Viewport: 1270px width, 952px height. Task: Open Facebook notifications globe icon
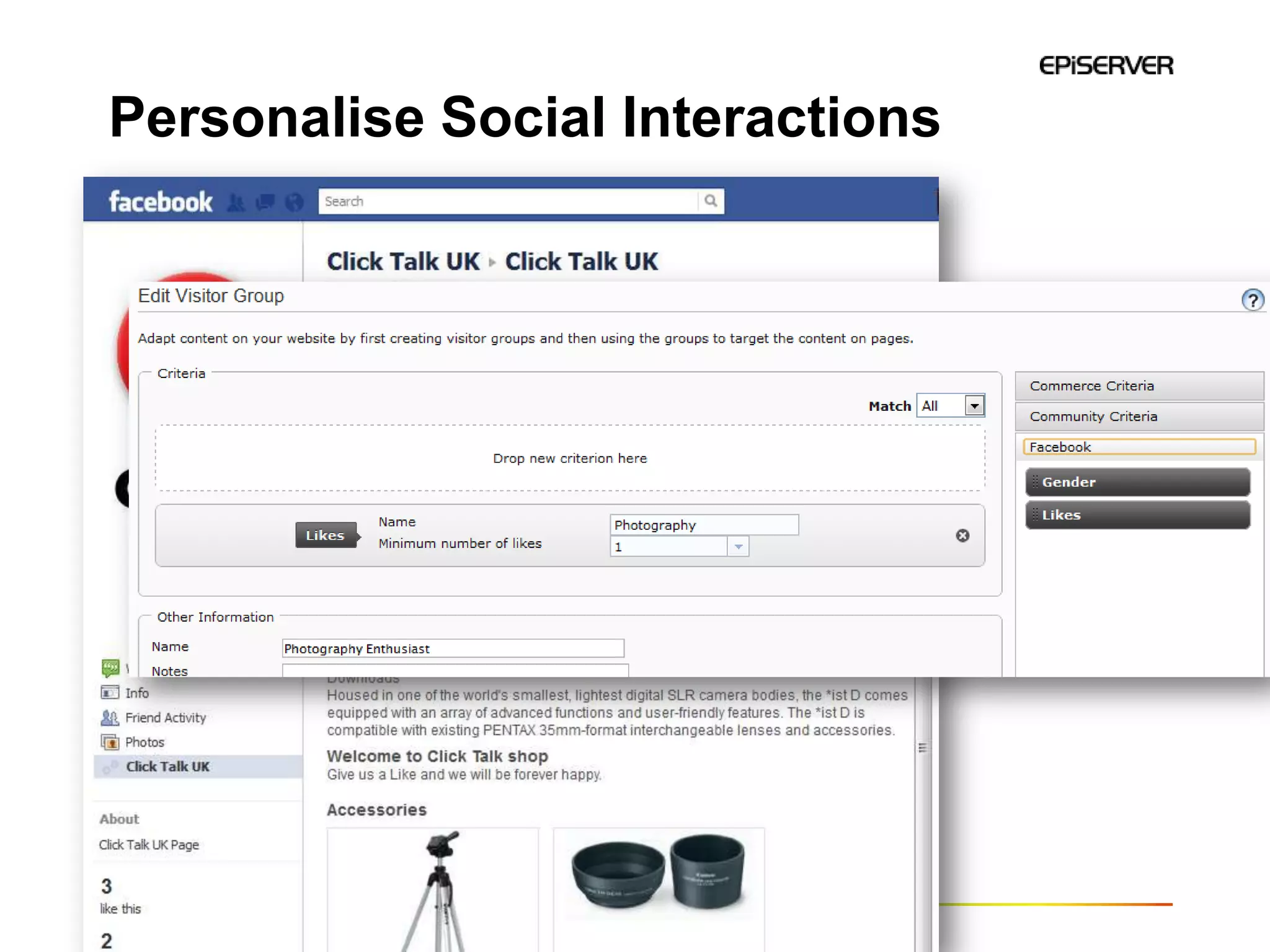[295, 202]
